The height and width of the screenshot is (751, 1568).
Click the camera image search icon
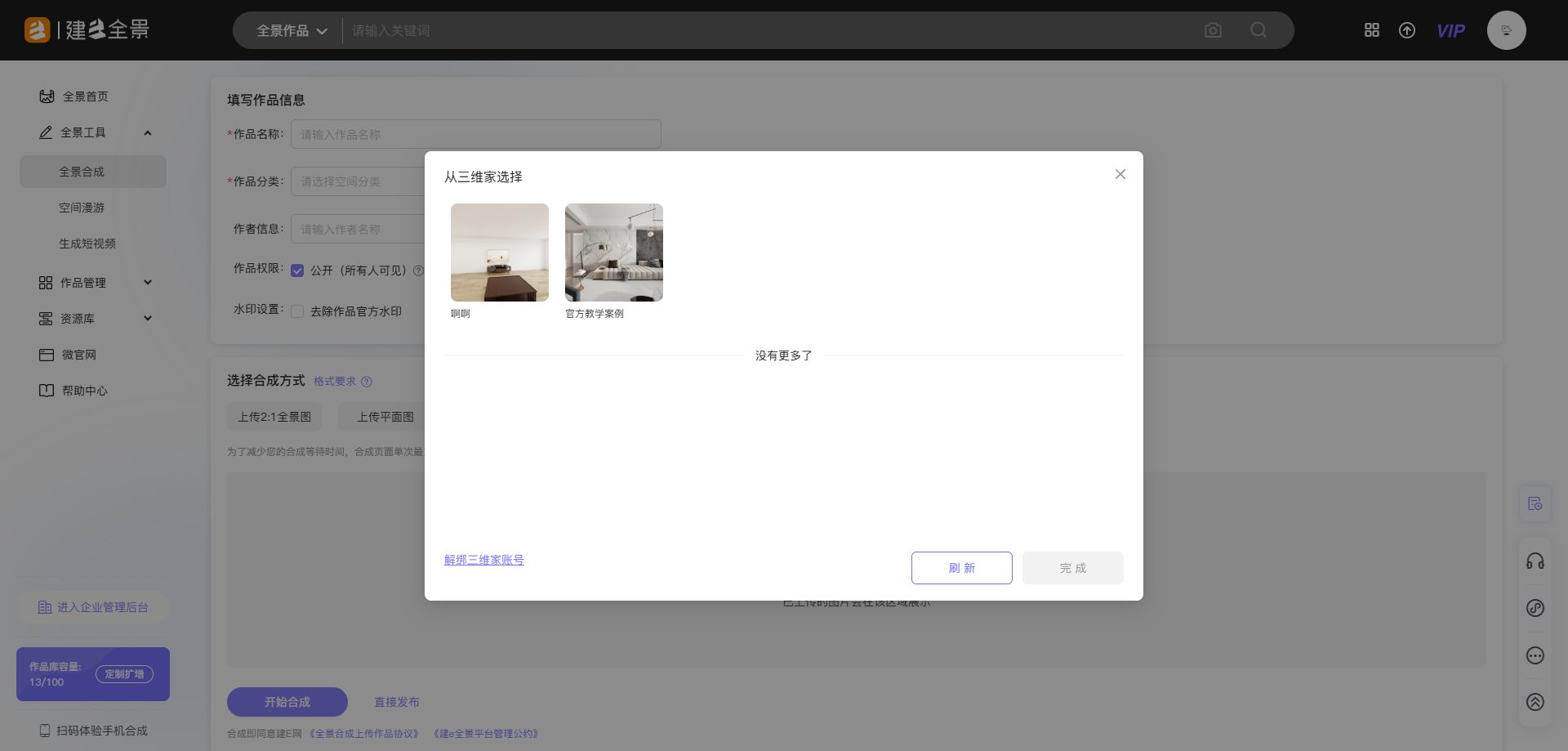pos(1213,30)
